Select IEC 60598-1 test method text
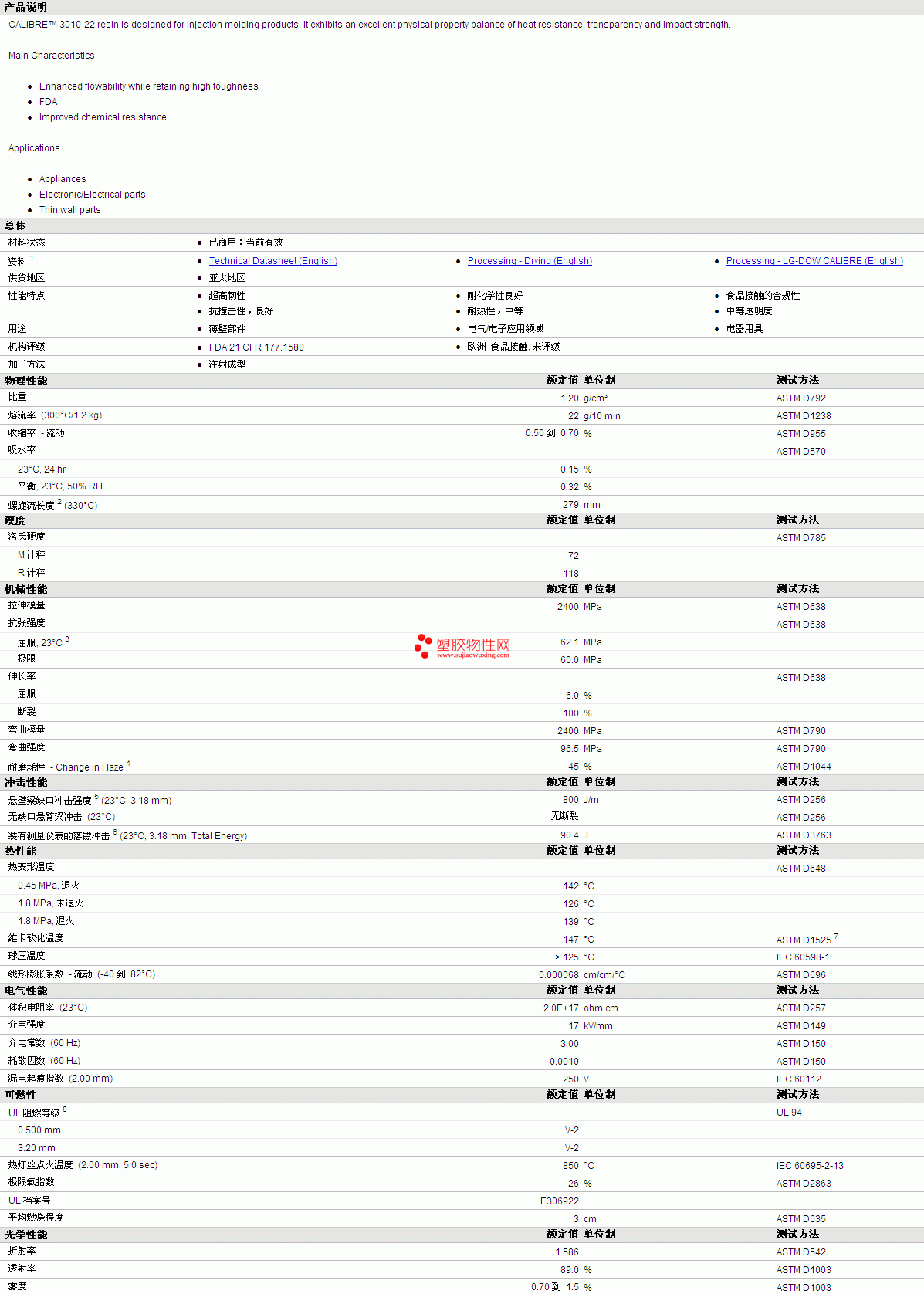The width and height of the screenshot is (924, 1294). click(x=803, y=957)
